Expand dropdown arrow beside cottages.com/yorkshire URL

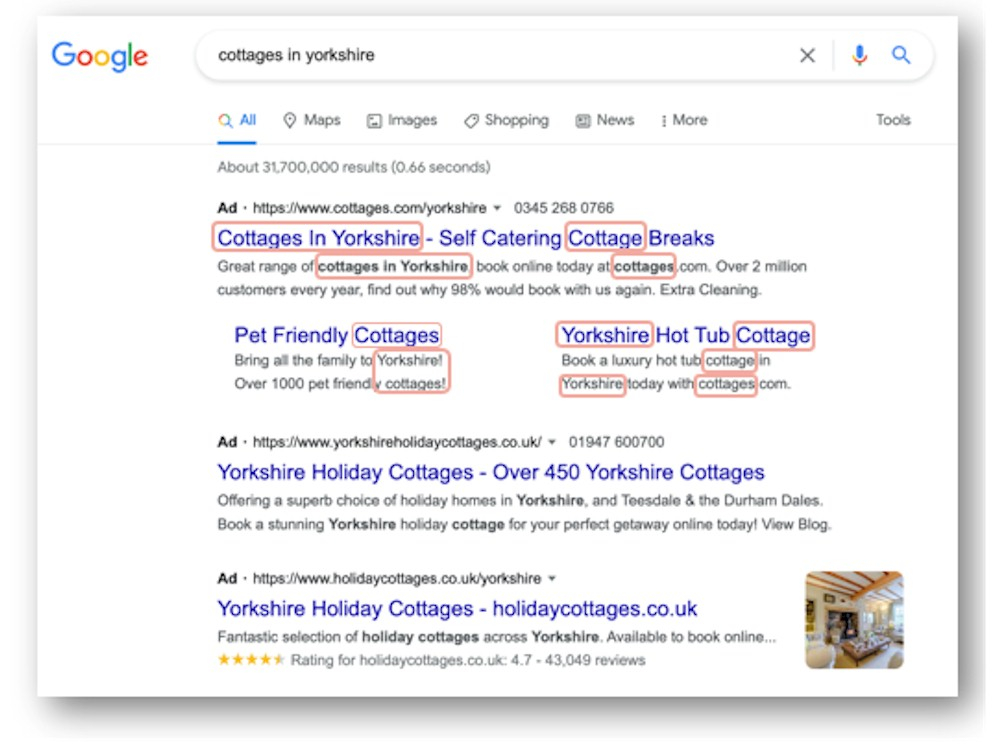click(x=497, y=208)
